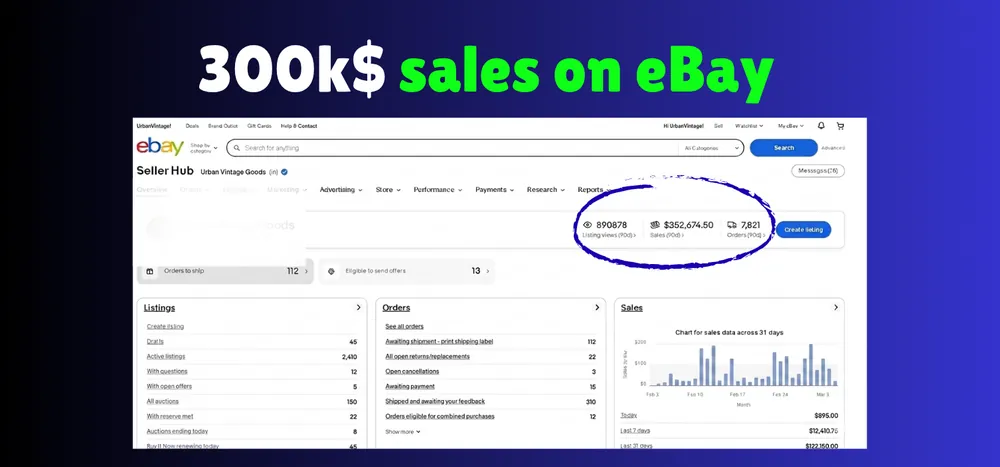1000x467 pixels.
Task: Click Create listing link in Listings panel
Action: [x=165, y=327]
